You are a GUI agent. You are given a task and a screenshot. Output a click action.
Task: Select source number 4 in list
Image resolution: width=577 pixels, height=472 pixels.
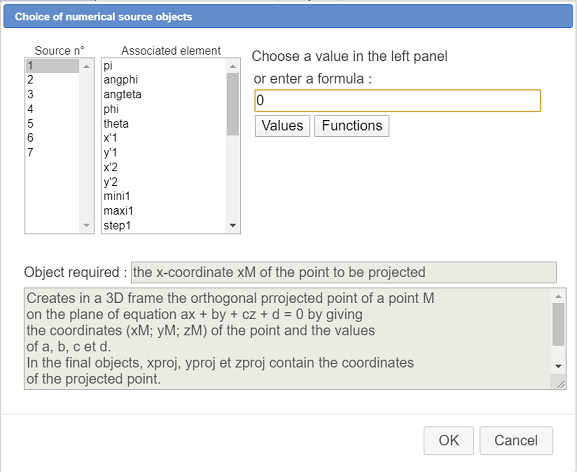tap(52, 109)
